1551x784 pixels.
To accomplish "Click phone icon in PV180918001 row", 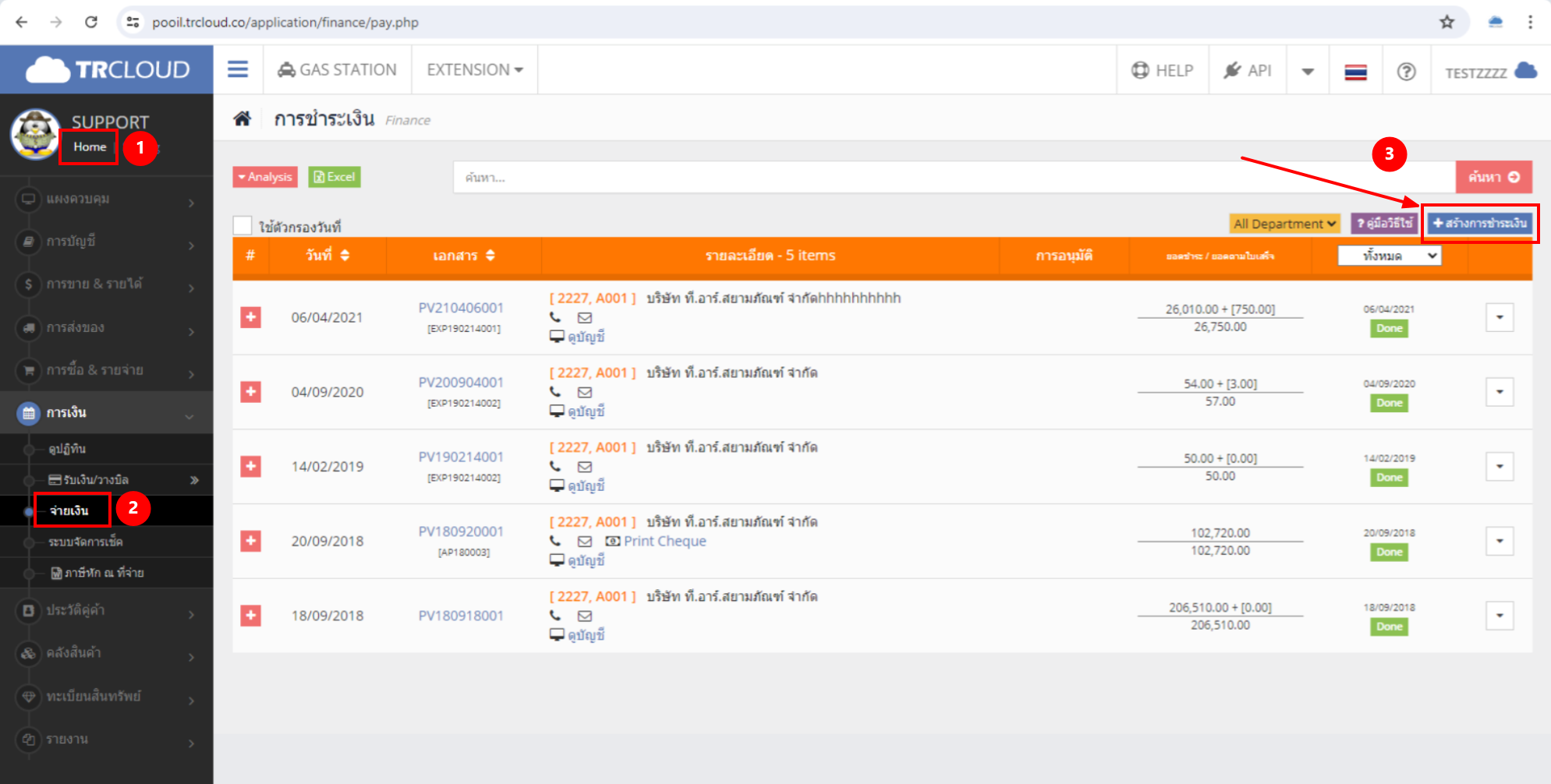I will 555,616.
